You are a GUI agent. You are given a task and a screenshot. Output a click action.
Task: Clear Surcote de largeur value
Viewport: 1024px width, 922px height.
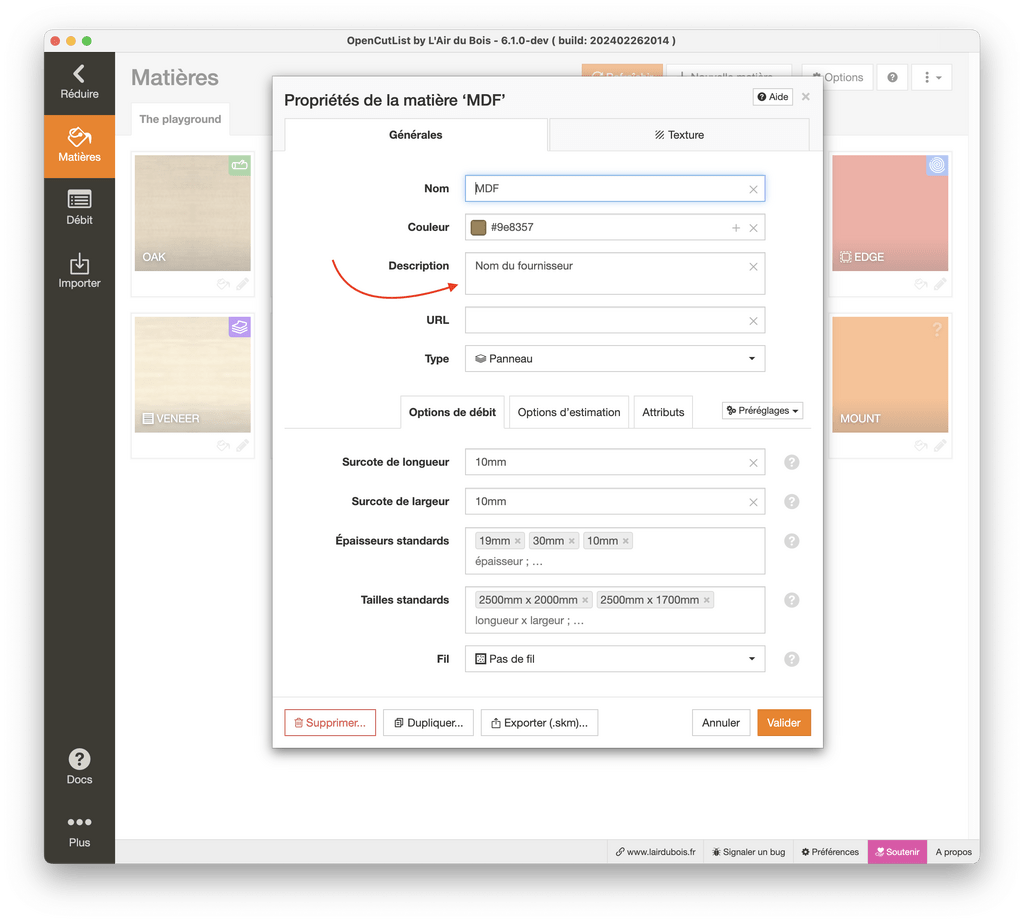click(x=753, y=502)
